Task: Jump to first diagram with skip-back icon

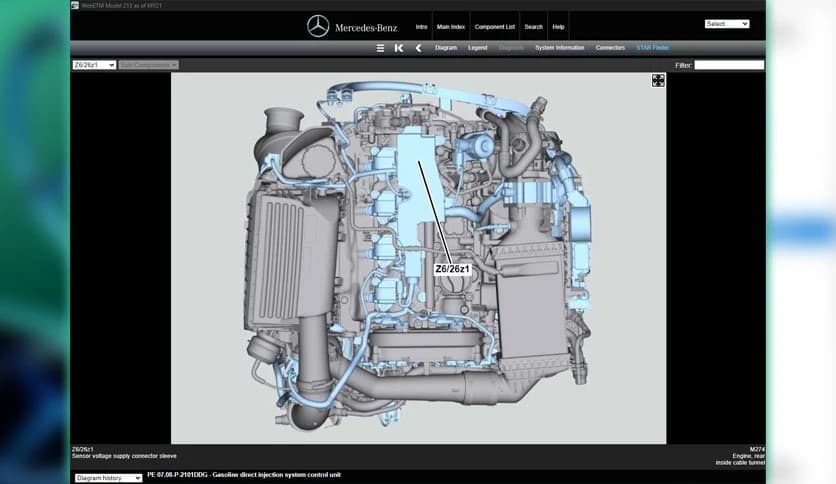Action: pos(399,48)
